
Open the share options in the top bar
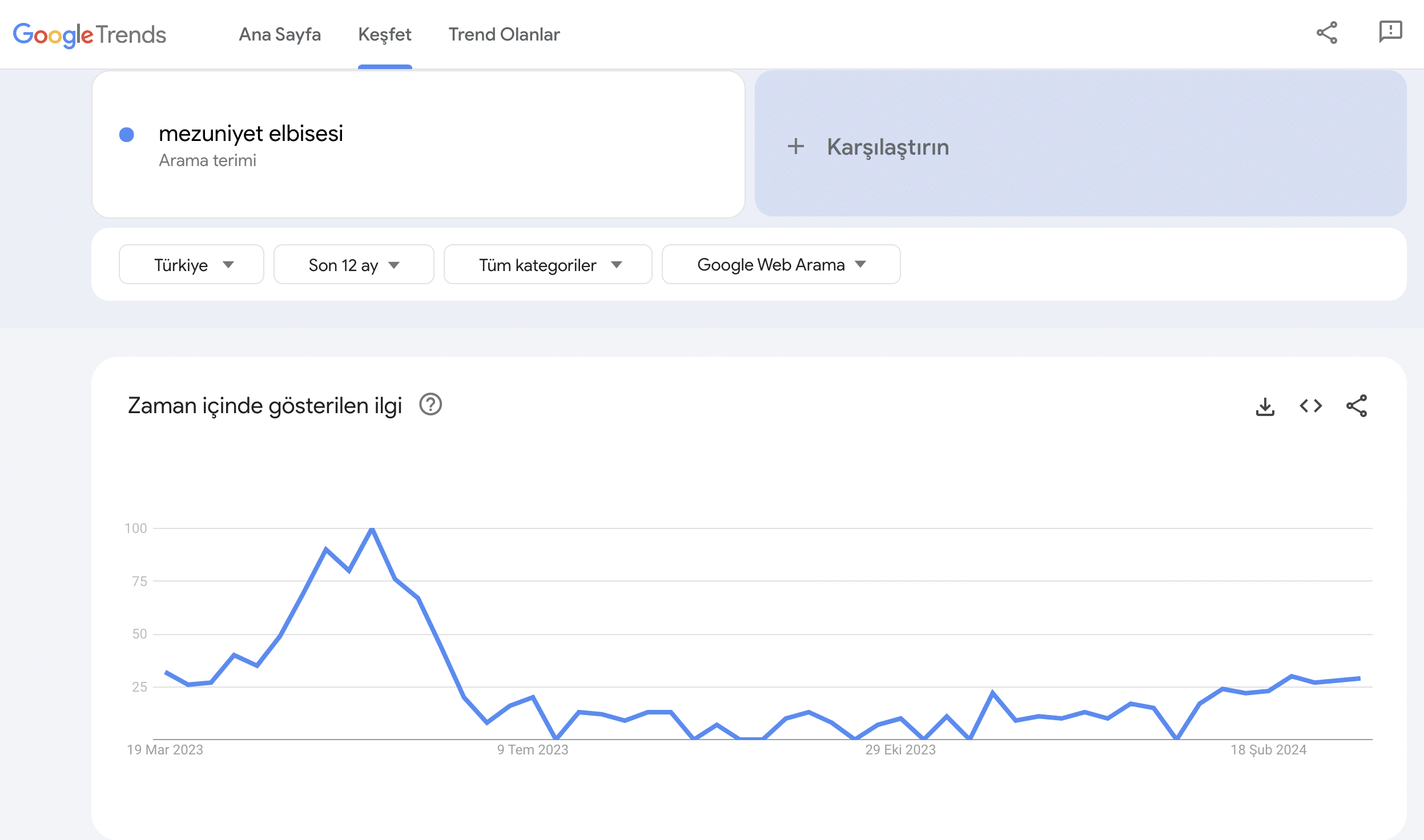(1328, 33)
